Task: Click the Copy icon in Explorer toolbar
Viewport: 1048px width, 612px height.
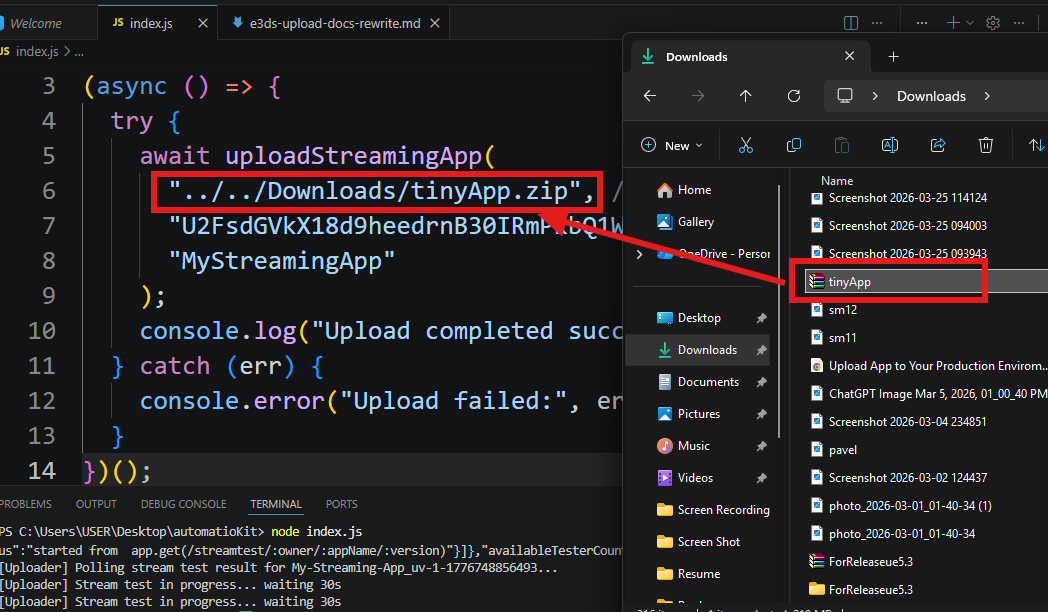Action: (794, 145)
